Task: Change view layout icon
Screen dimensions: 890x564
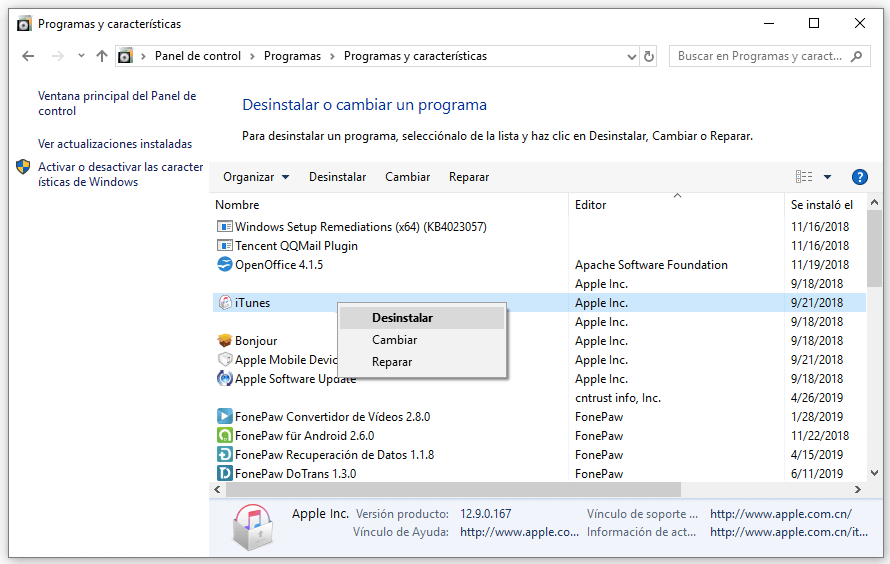Action: pyautogui.click(x=804, y=177)
